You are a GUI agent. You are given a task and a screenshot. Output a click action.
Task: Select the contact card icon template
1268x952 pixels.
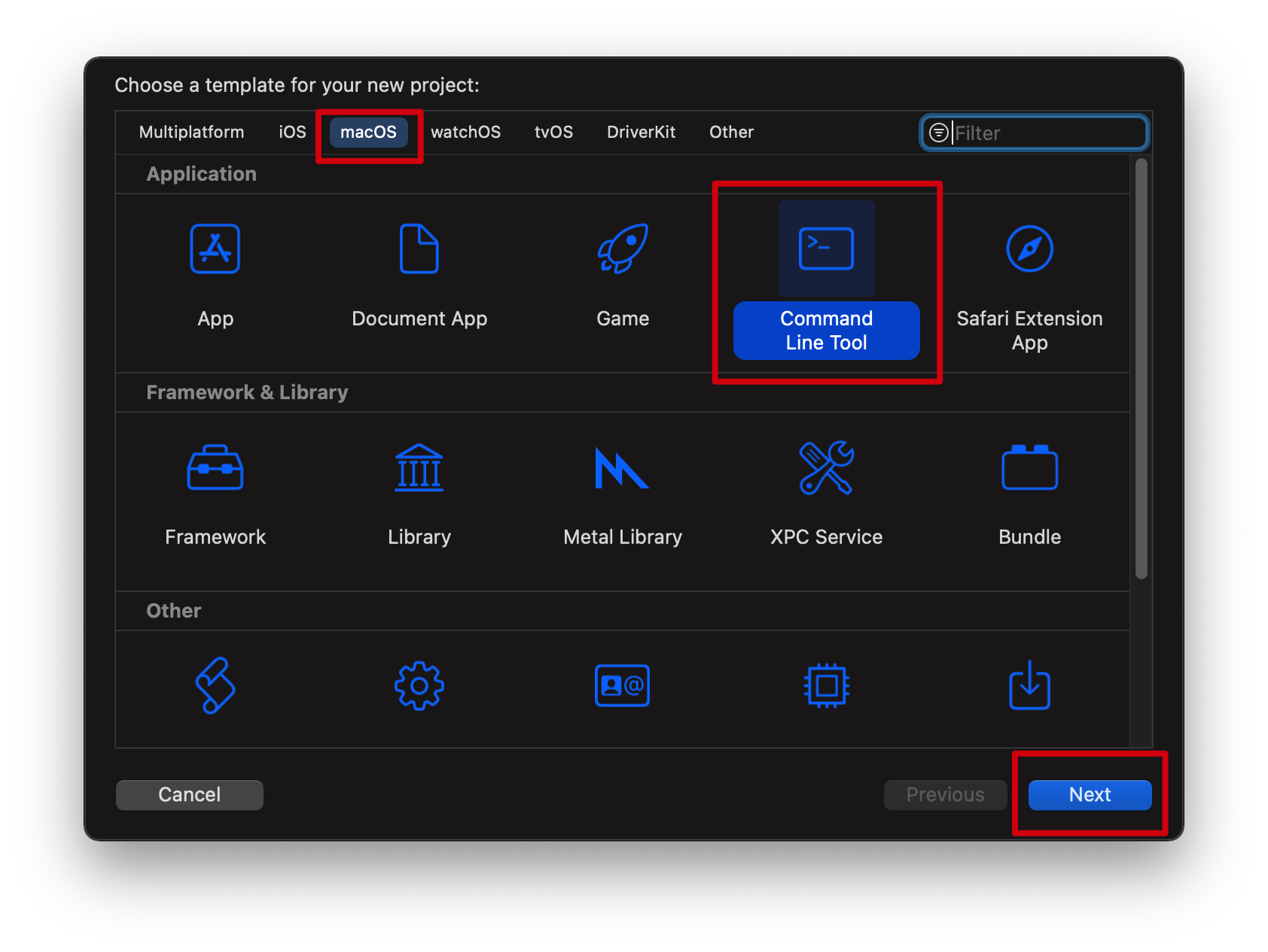coord(623,685)
